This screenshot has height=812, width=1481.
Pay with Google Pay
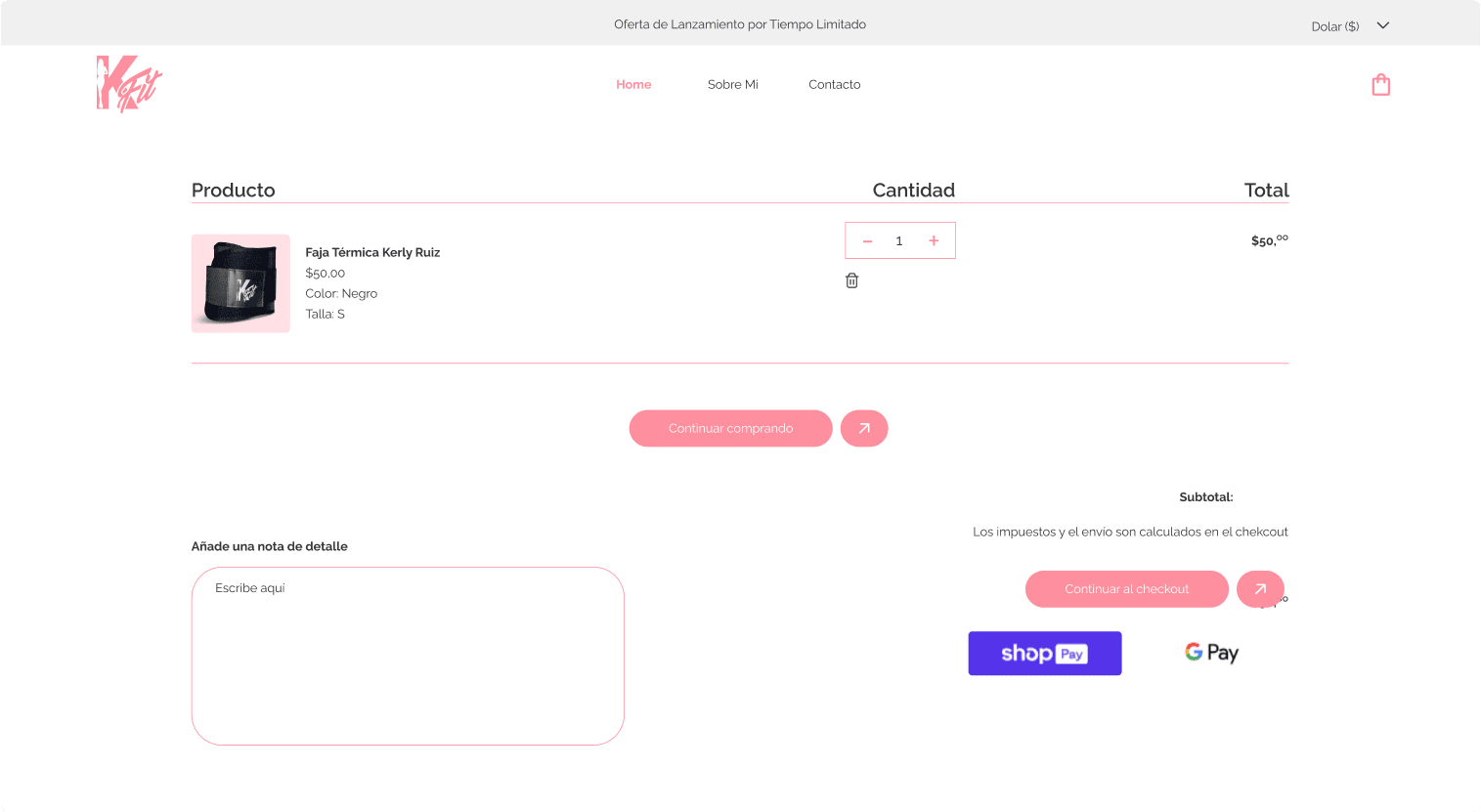point(1211,652)
